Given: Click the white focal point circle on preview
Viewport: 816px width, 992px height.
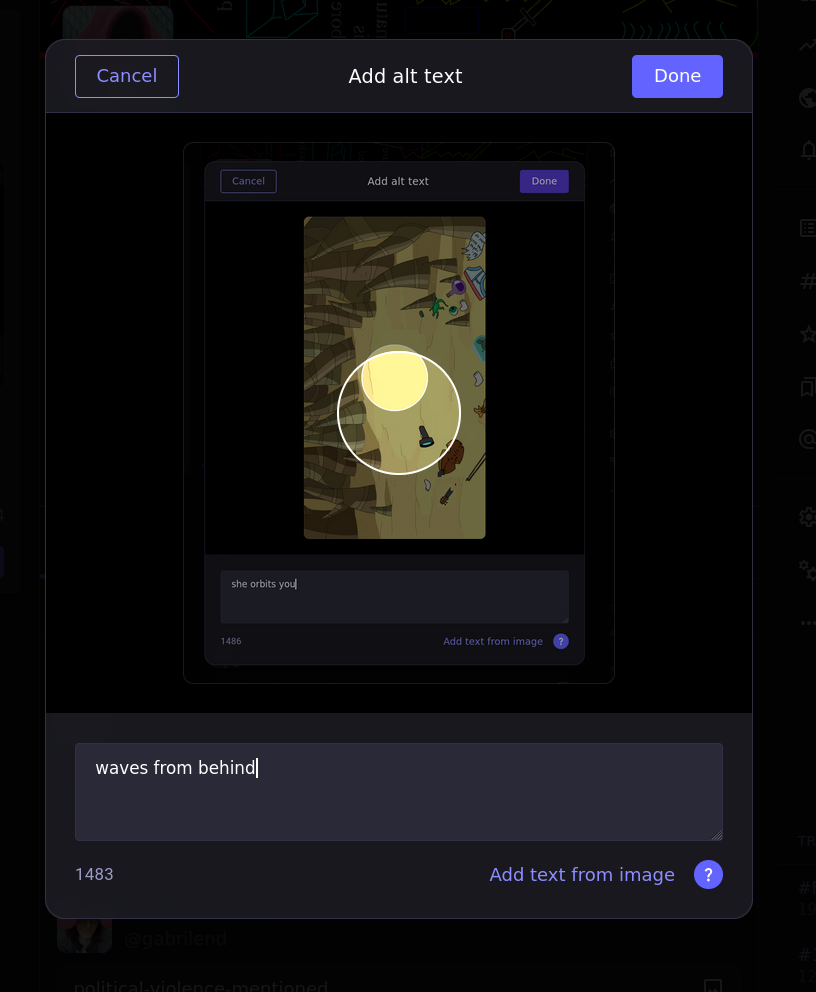Looking at the screenshot, I should (x=399, y=412).
